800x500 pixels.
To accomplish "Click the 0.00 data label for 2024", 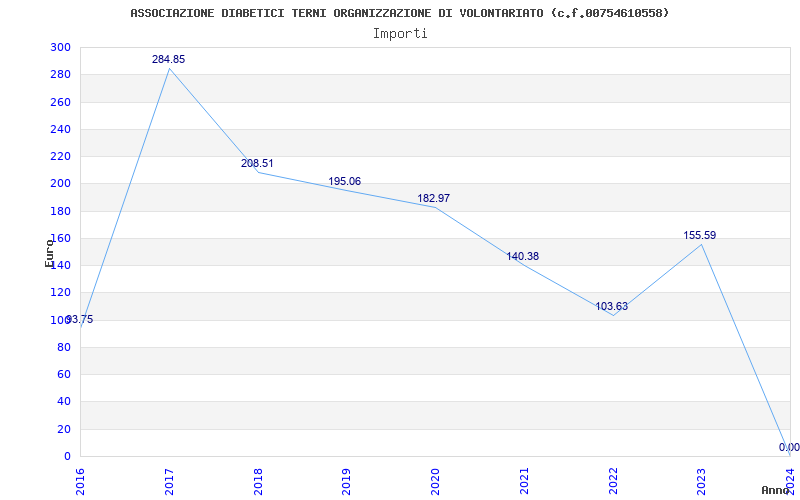I will tap(789, 447).
